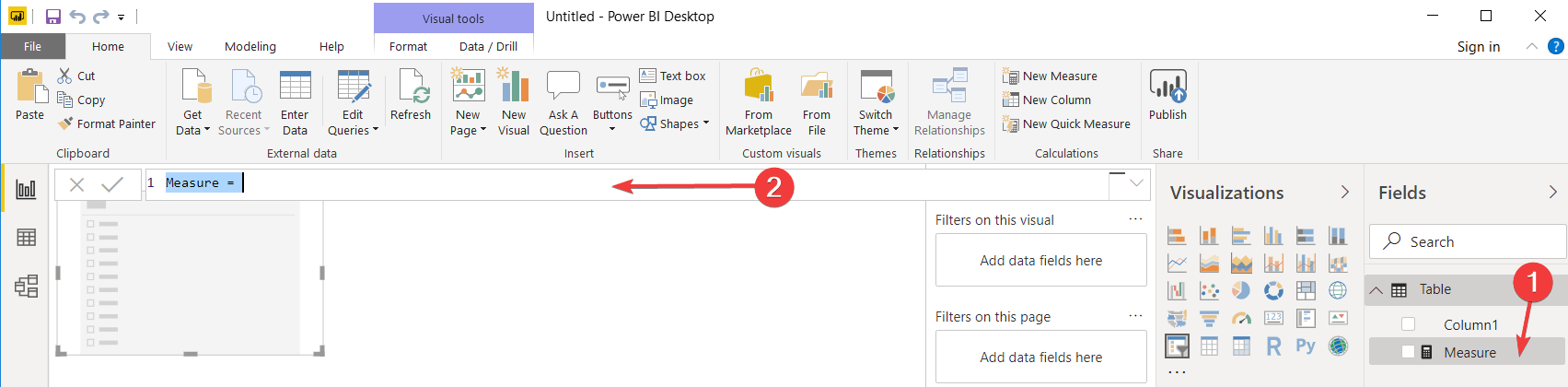Check the Column1 field checkbox

click(x=1408, y=324)
